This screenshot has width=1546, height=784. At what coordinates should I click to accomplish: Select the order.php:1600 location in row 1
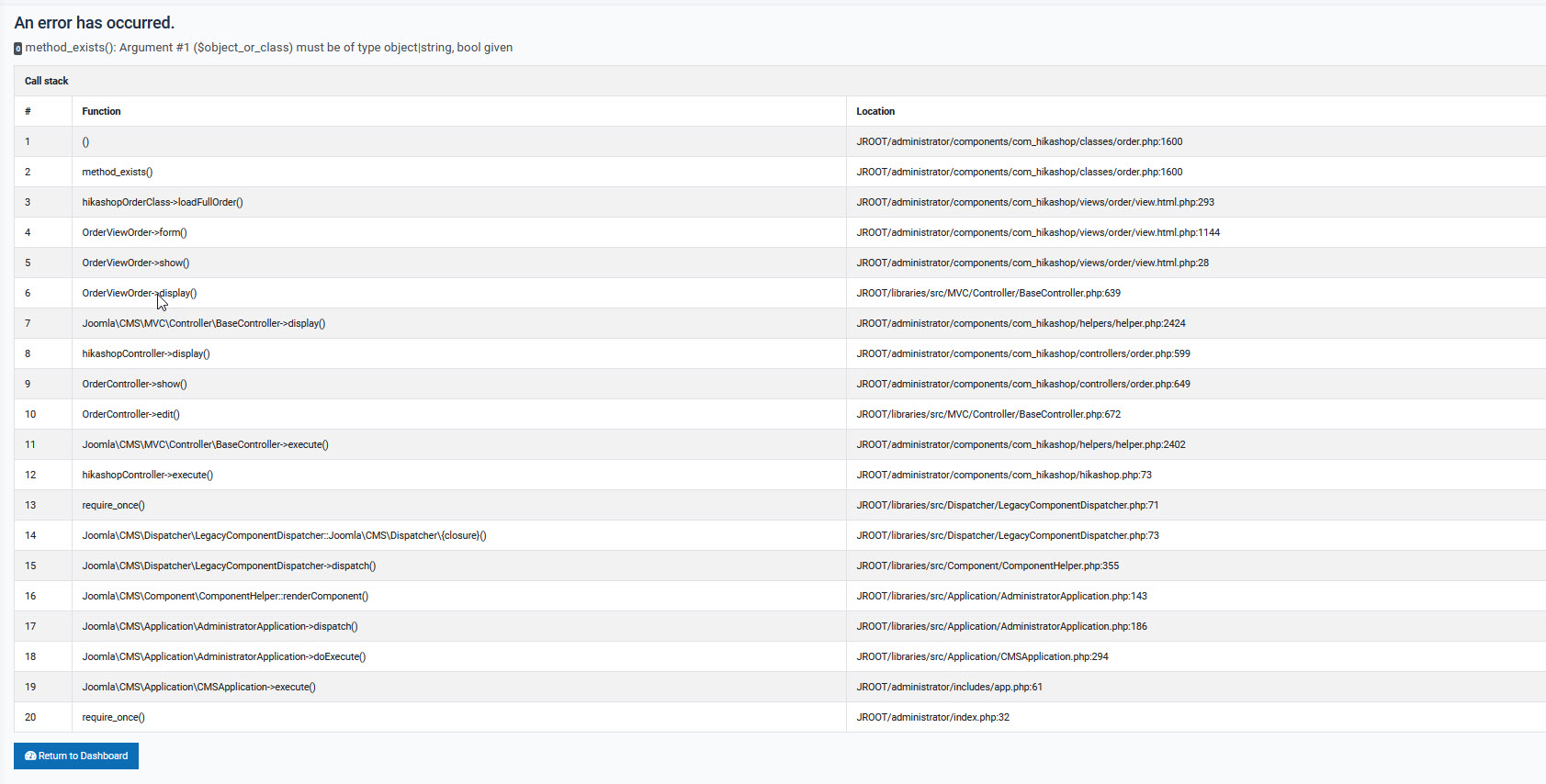(x=1020, y=141)
